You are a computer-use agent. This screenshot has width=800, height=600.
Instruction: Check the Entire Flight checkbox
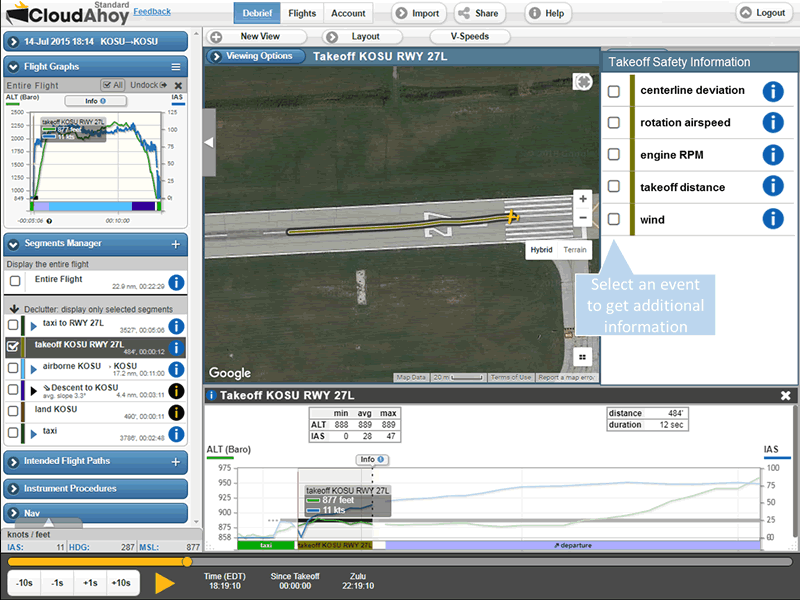coord(14,282)
